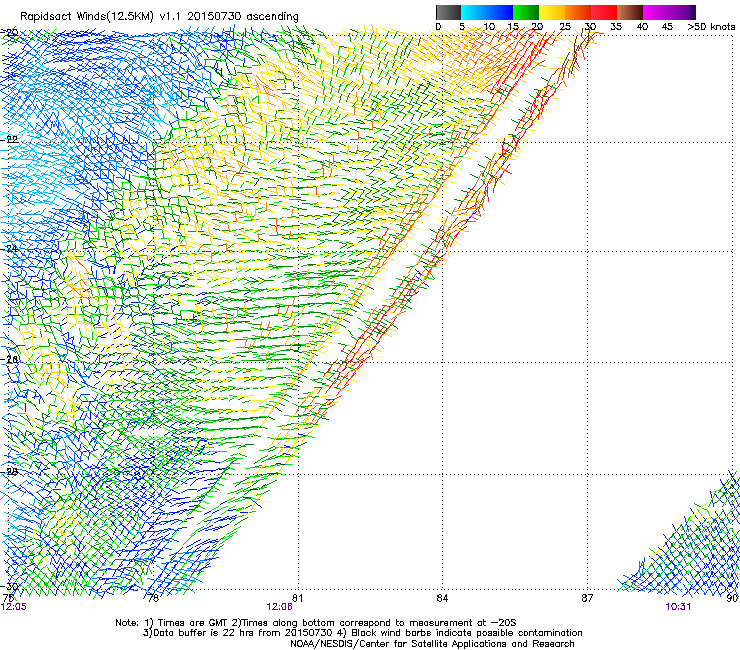Click the purple time stamp '12:08'
This screenshot has width=740, height=650.
point(279,607)
